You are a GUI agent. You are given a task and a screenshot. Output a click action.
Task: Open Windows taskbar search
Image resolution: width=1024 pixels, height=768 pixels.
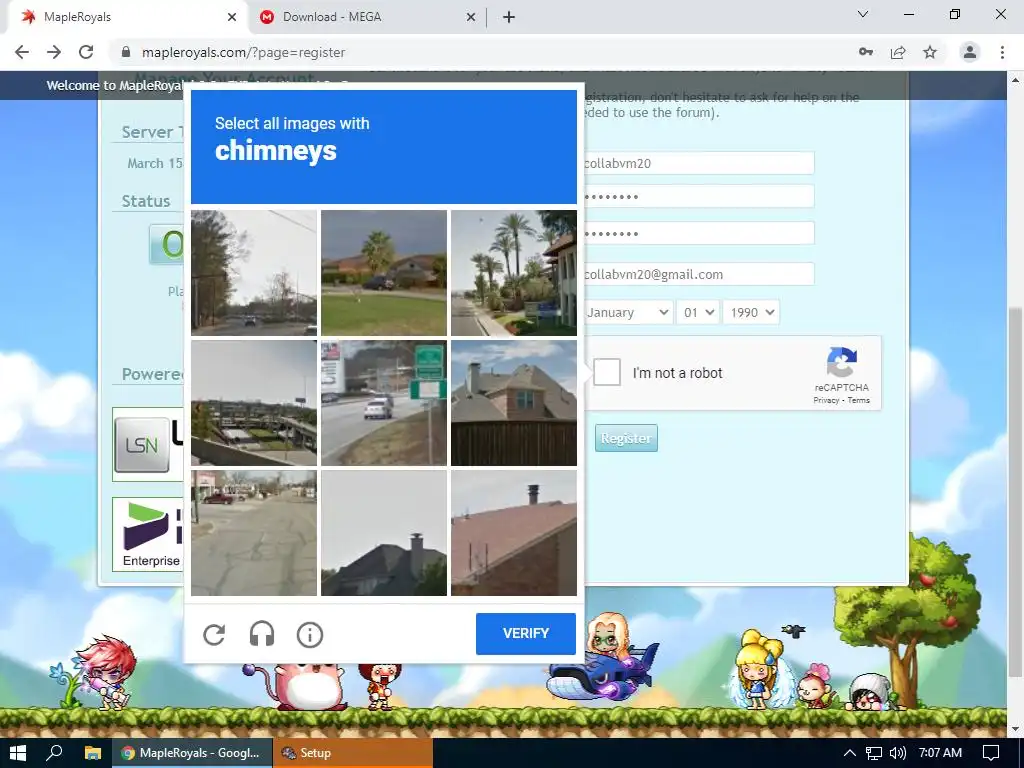coord(55,752)
